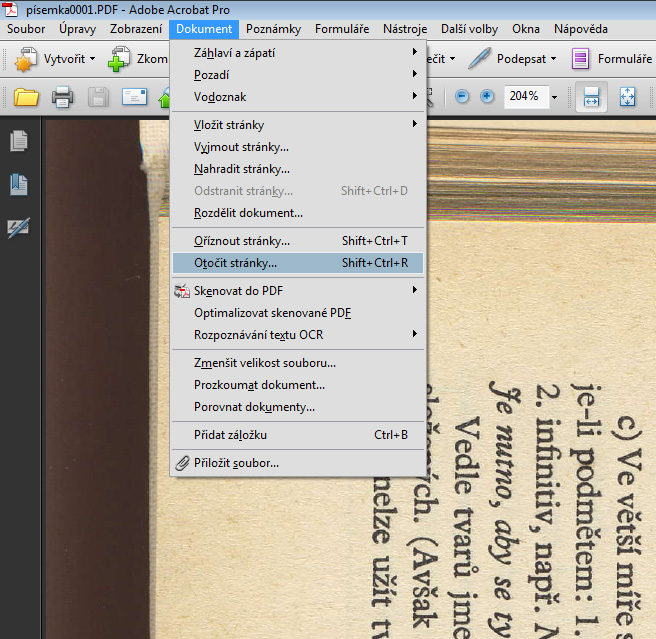Open the Page Thumbnails panel icon
The image size is (656, 639).
coord(18,142)
